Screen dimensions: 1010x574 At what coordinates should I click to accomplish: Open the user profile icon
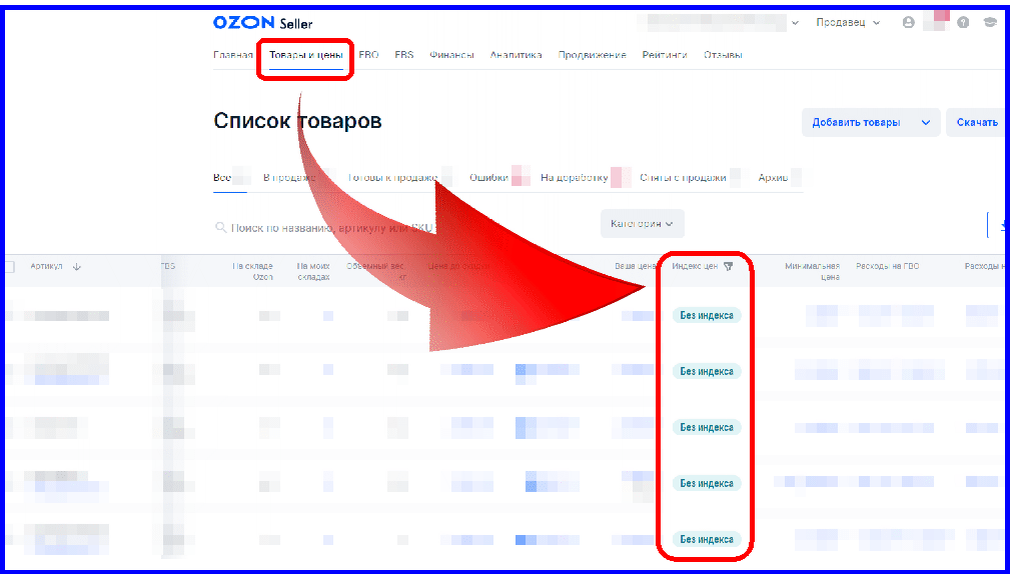[908, 23]
